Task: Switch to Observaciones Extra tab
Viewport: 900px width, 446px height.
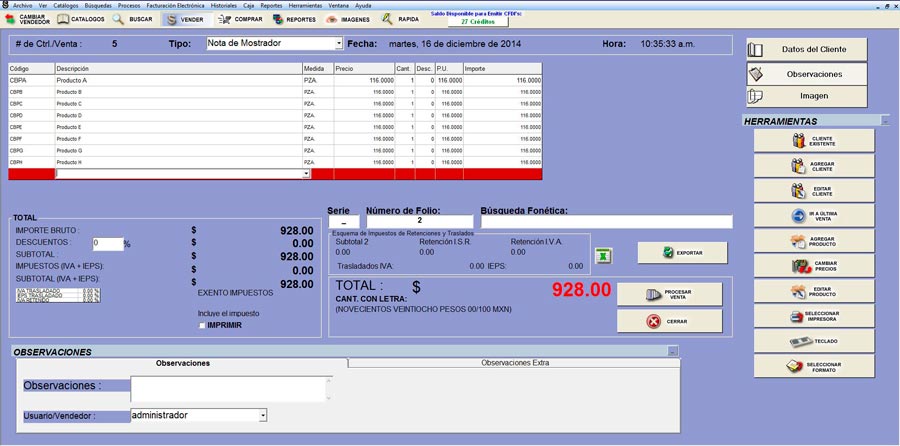Action: [x=514, y=363]
